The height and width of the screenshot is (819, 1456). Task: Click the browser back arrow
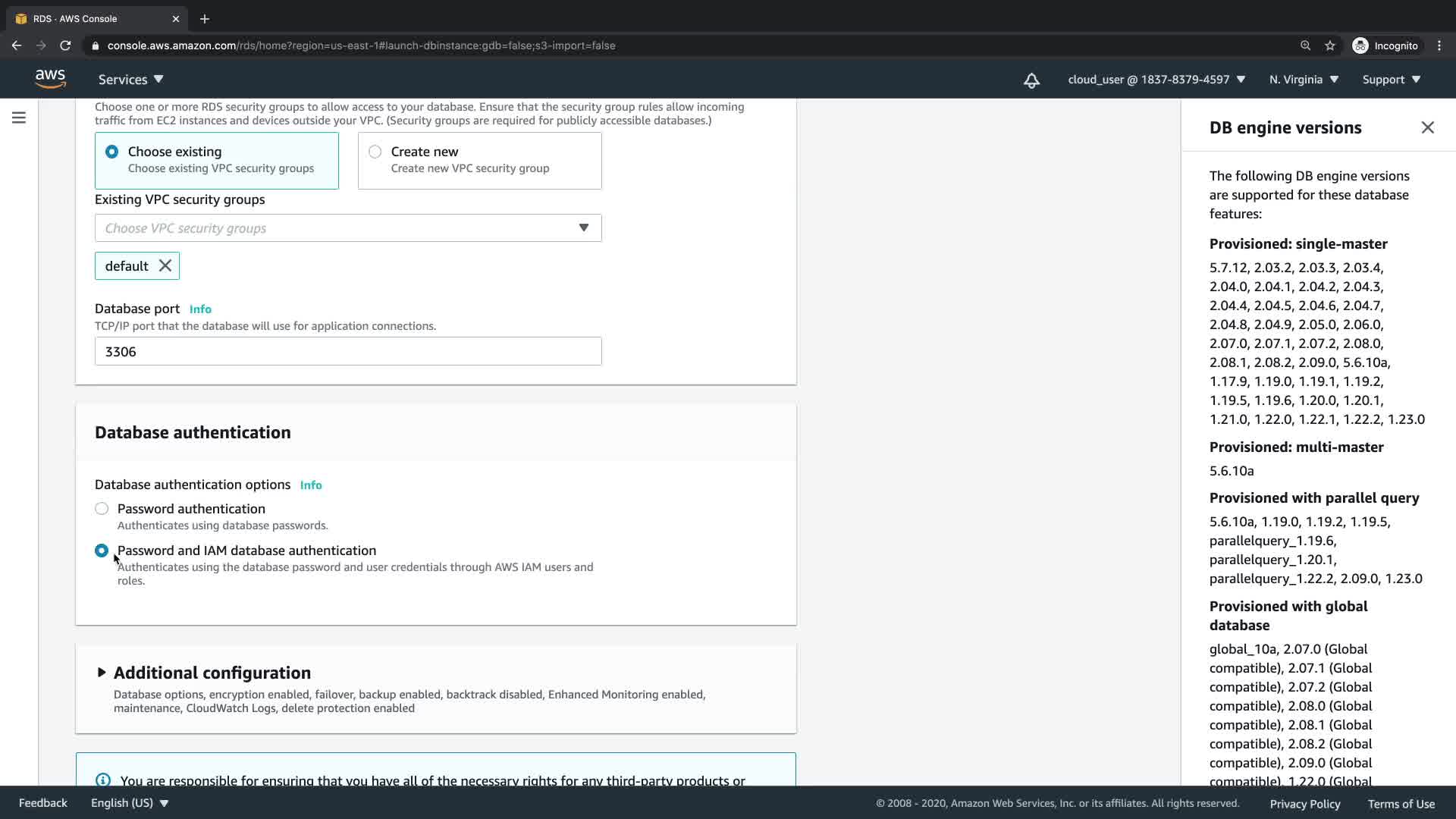(17, 45)
